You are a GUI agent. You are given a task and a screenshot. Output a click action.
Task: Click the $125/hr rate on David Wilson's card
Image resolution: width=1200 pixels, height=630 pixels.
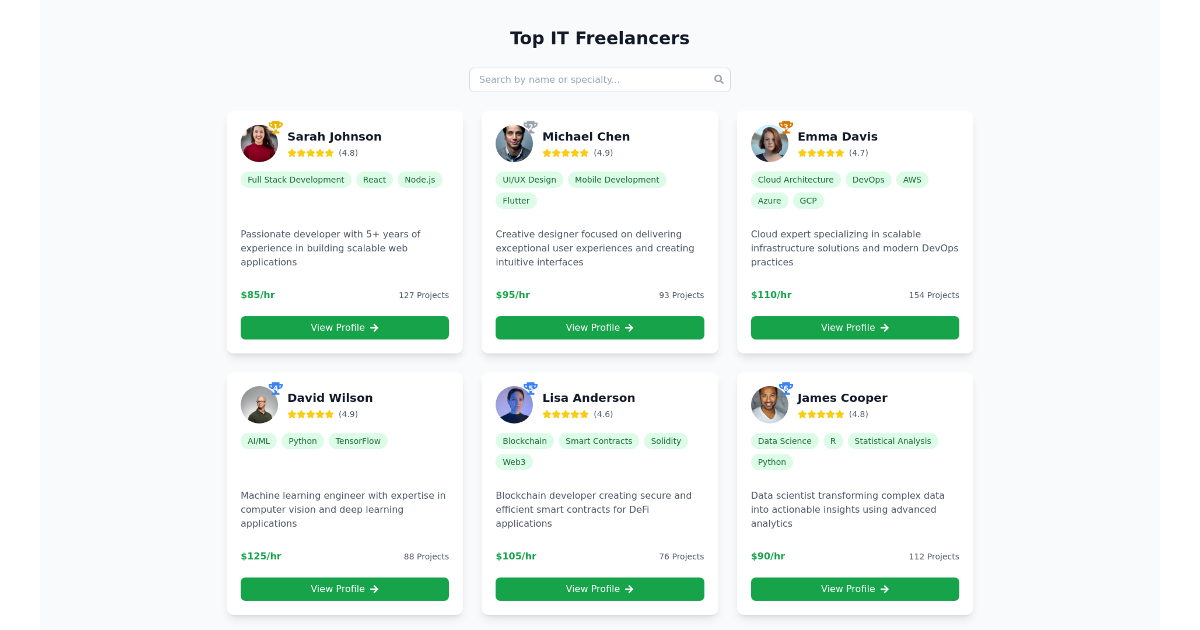click(x=261, y=556)
